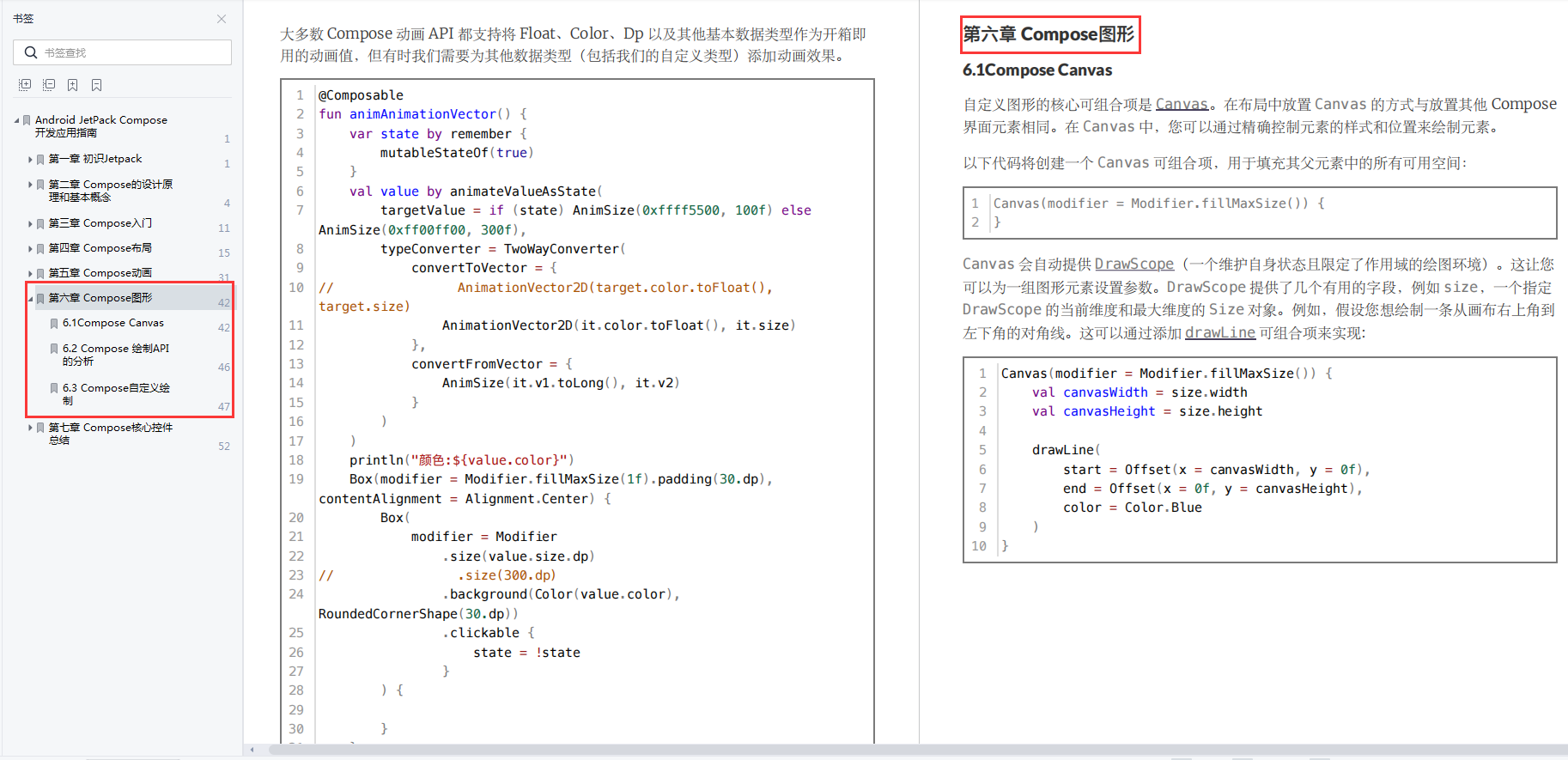Click the 6.1Compose Canvas subheading
This screenshot has height=760, width=1568.
(1037, 70)
